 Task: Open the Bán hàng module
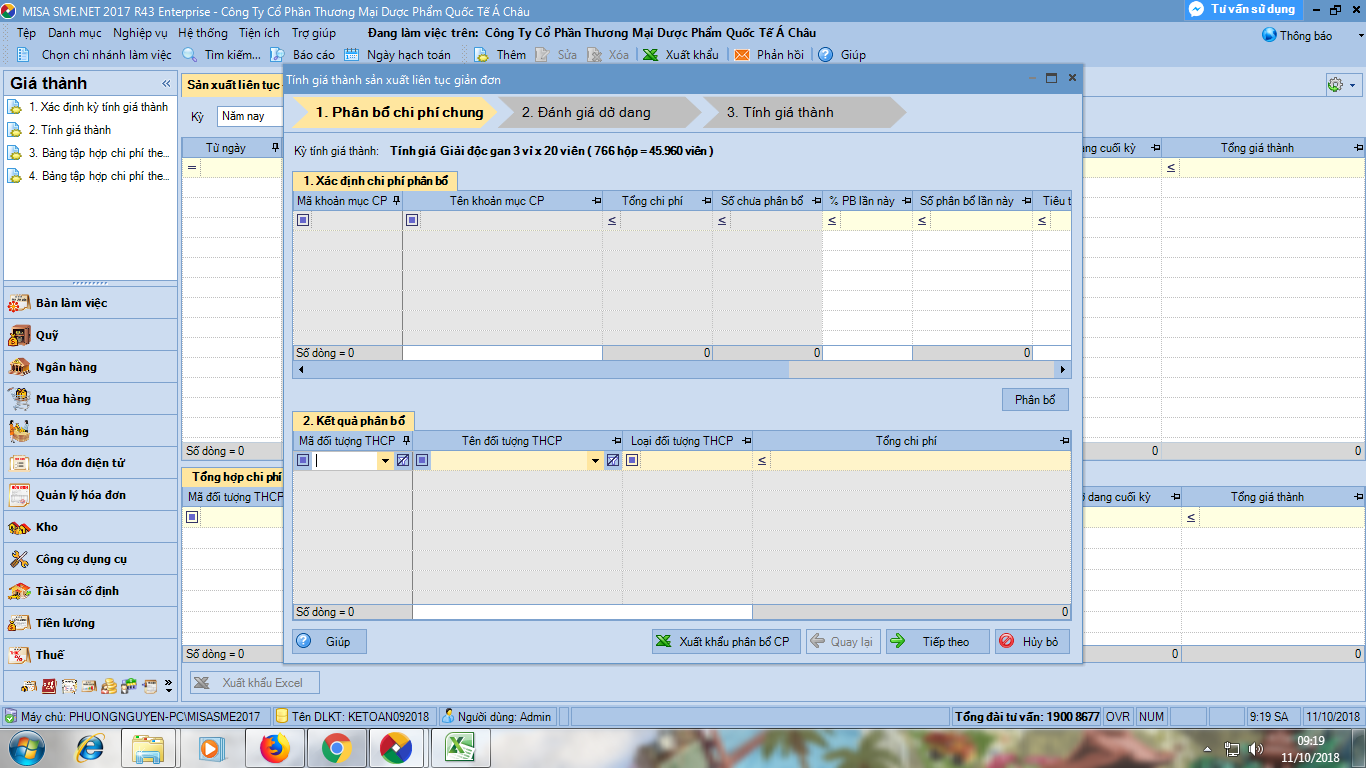[x=90, y=431]
